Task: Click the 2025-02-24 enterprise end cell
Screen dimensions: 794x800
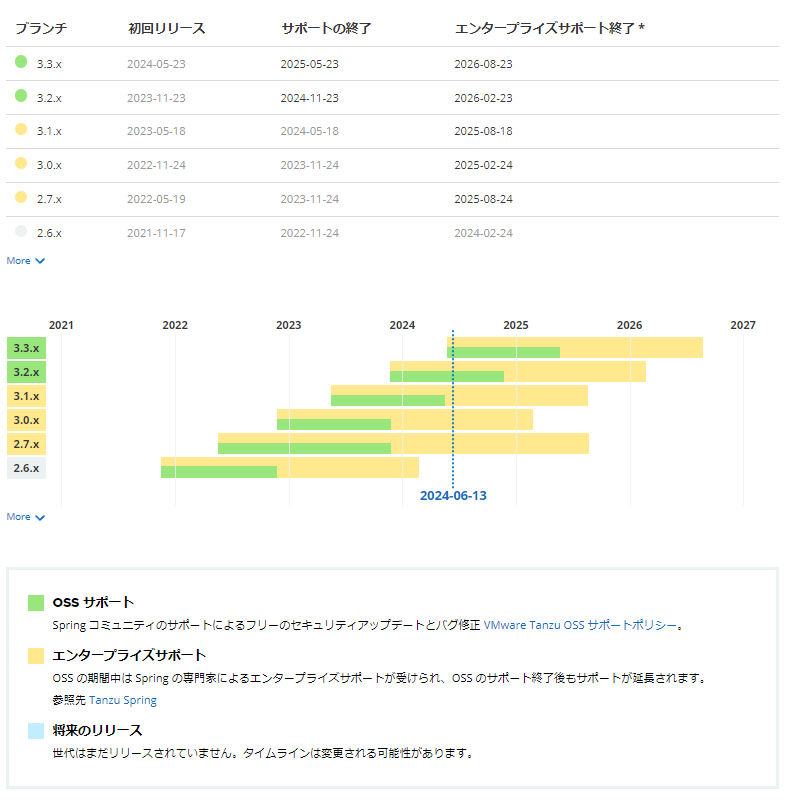Action: (x=483, y=165)
